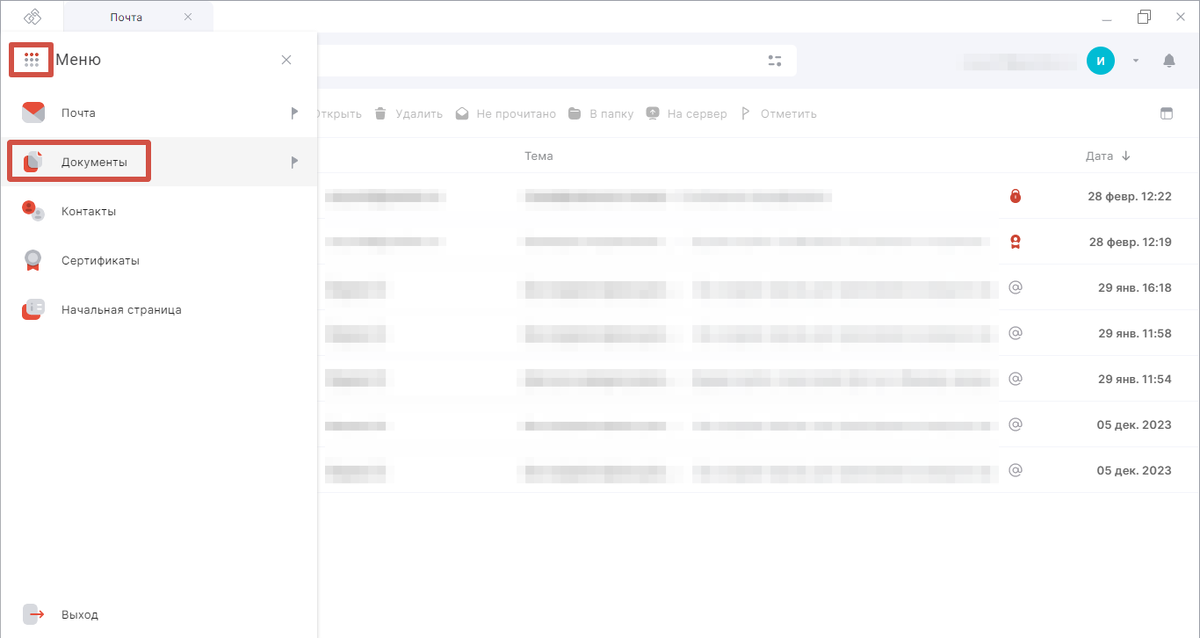Click the @ icon on 29 янв. 11:54 message
The image size is (1200, 638).
coord(1015,379)
